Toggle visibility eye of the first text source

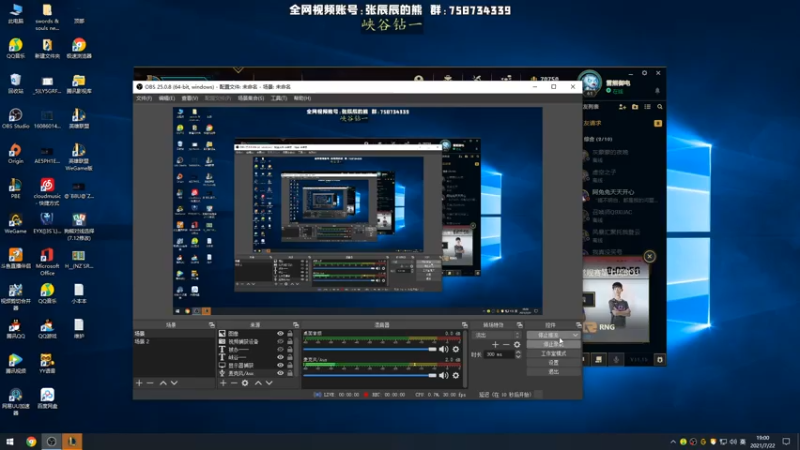pyautogui.click(x=280, y=349)
